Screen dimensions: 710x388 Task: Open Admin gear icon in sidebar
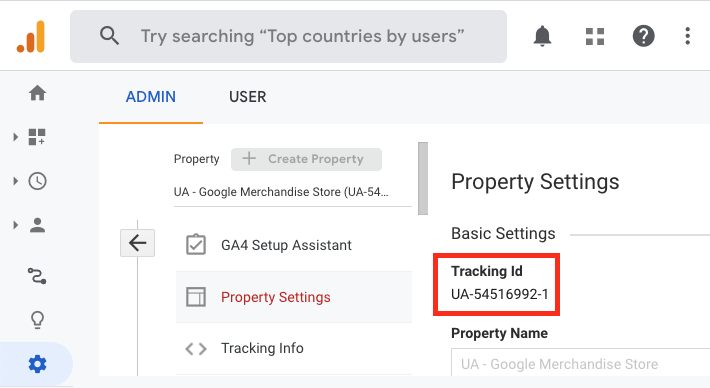tap(37, 364)
